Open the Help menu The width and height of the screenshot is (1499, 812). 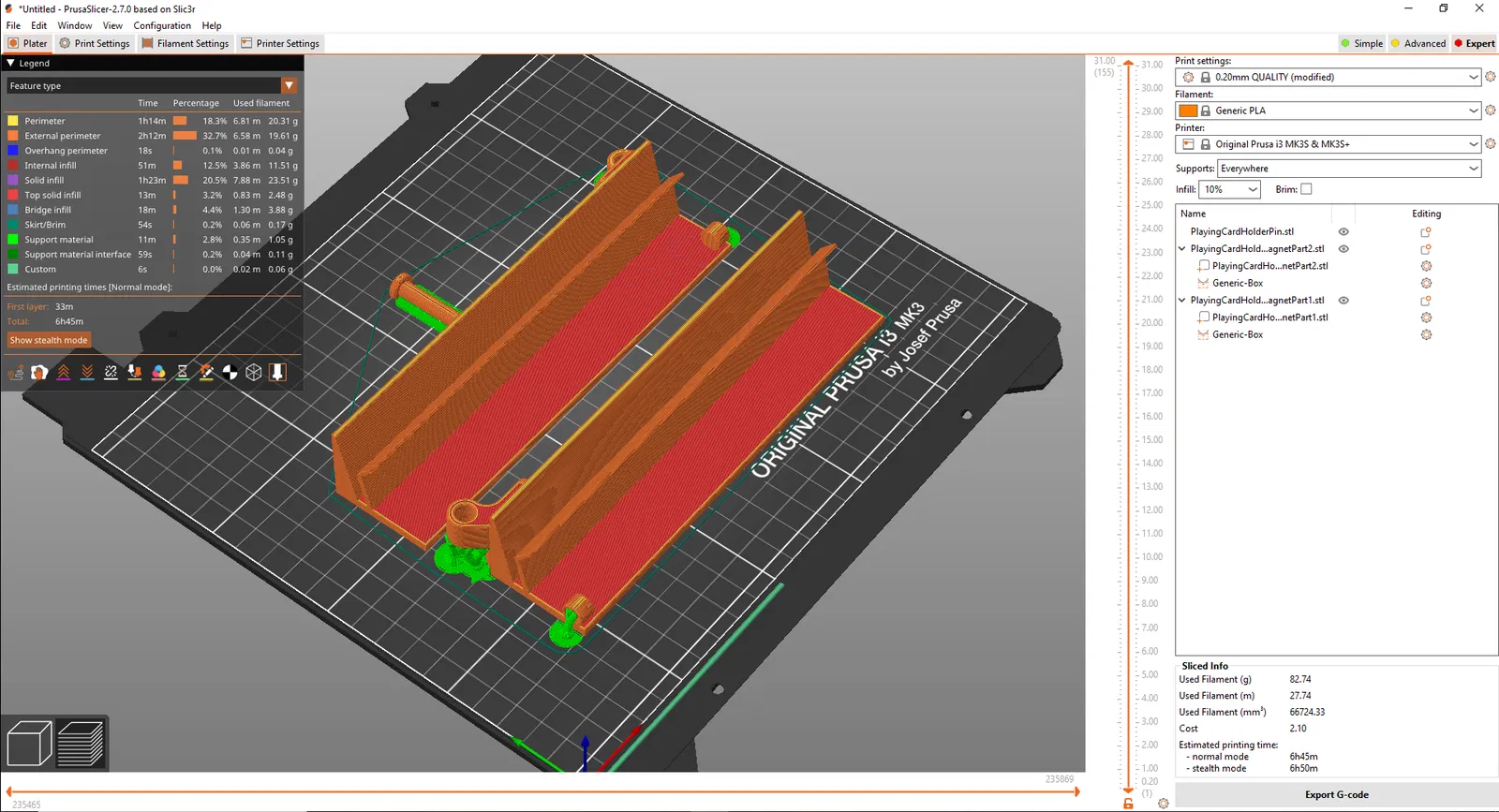pyautogui.click(x=212, y=25)
